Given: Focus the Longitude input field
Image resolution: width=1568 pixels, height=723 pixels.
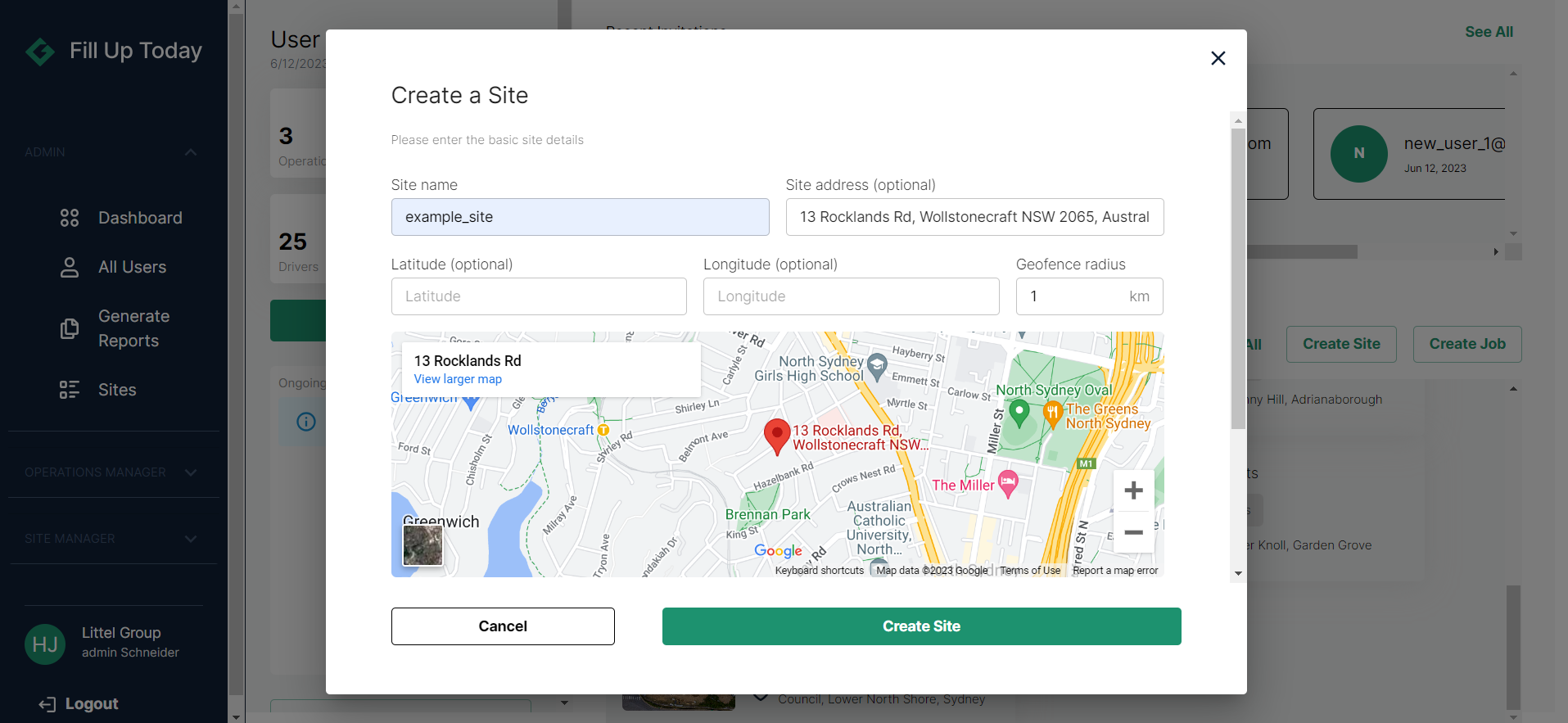Looking at the screenshot, I should [x=851, y=296].
